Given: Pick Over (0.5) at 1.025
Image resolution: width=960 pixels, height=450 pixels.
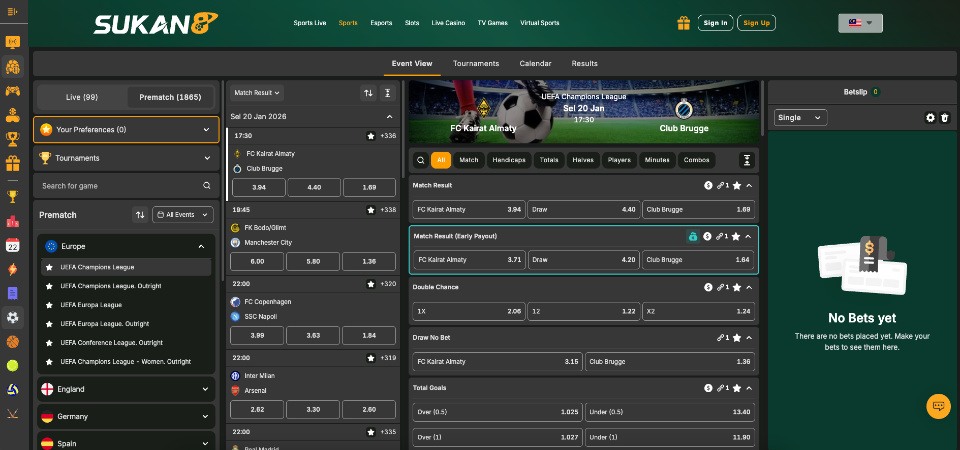Looking at the screenshot, I should 497,412.
